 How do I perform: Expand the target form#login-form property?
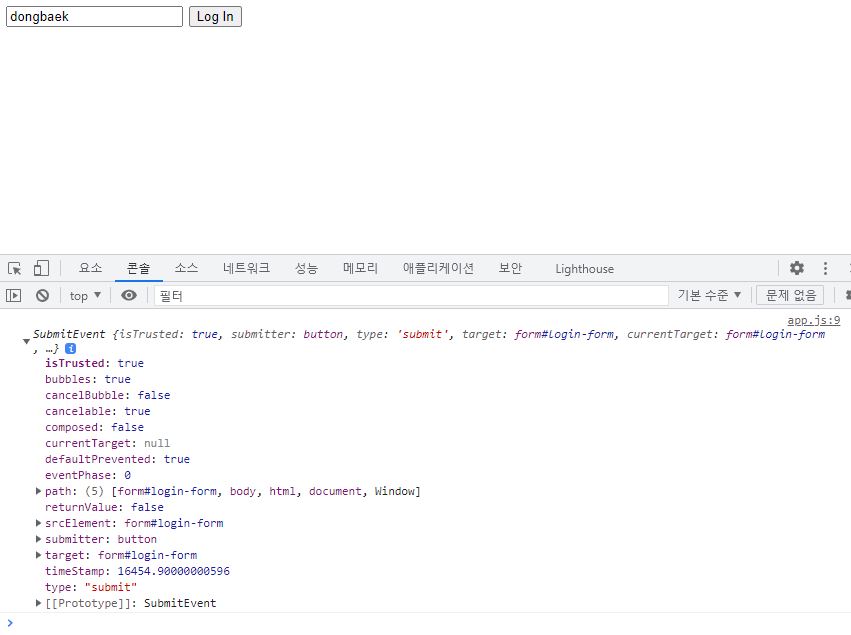click(38, 555)
